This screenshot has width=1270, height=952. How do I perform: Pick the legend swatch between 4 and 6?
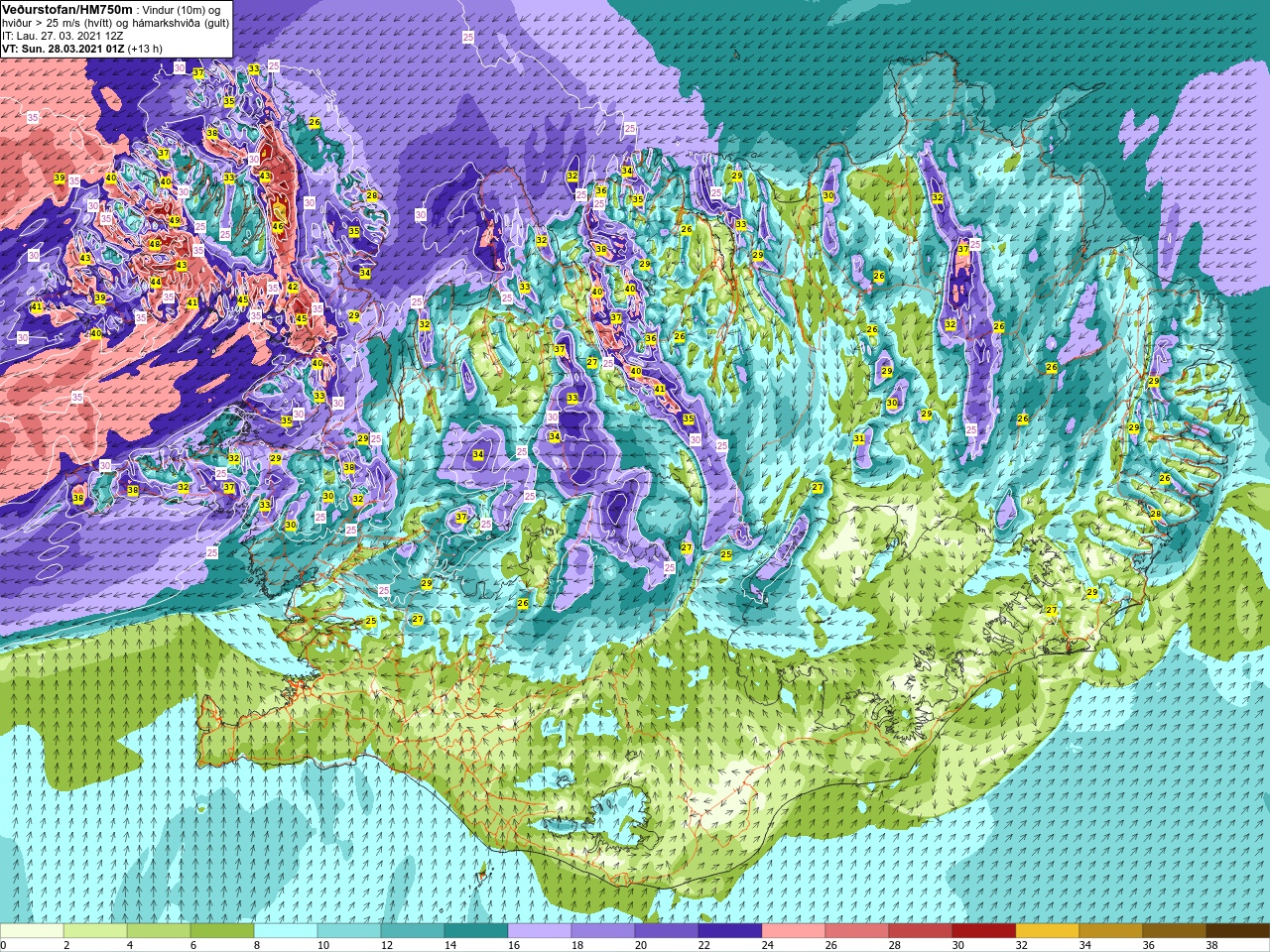[x=159, y=931]
